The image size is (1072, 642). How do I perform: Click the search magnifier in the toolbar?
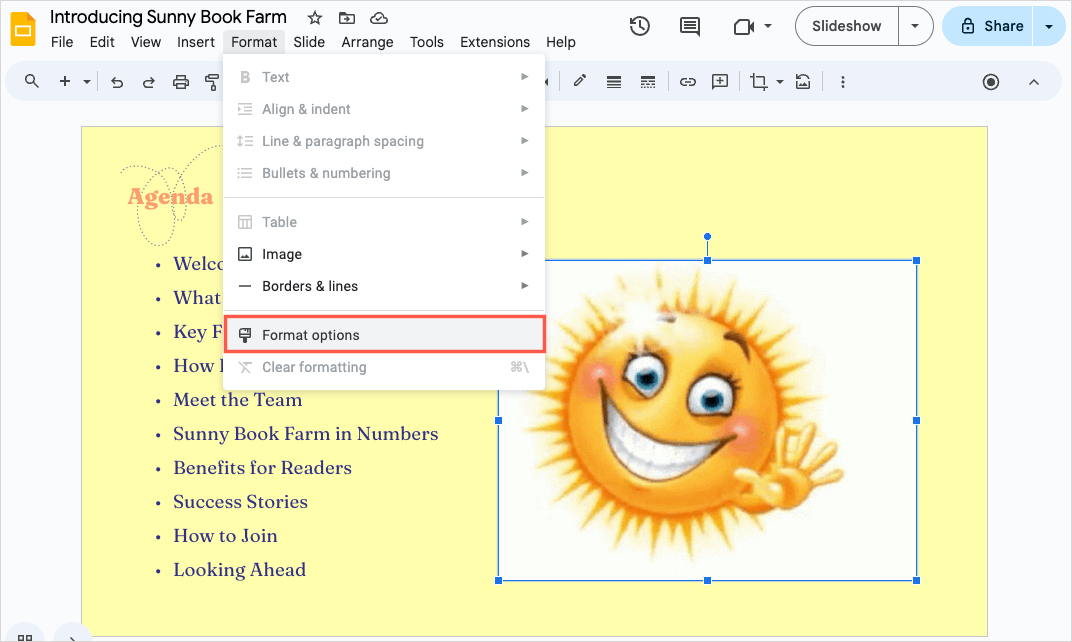coord(31,81)
